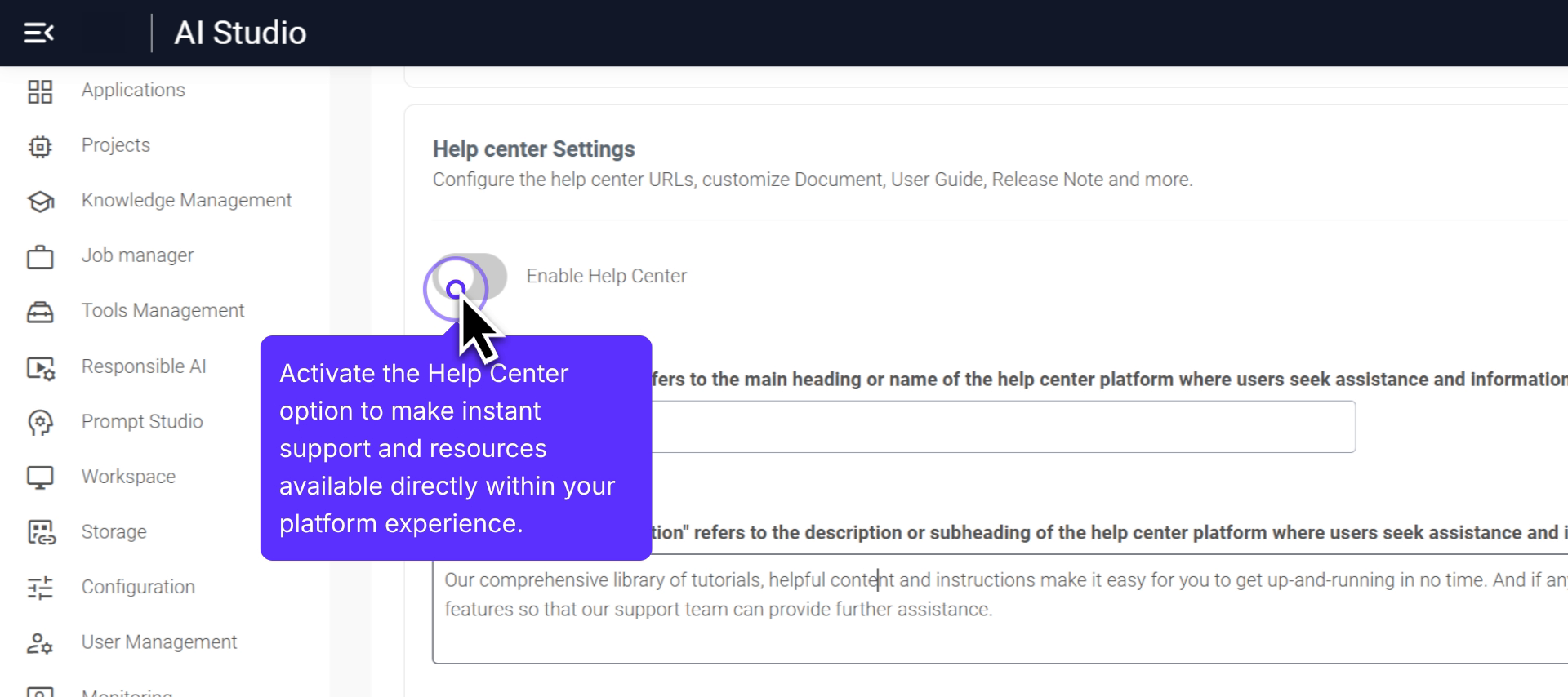Collapse the sidebar with the hamburger icon

[38, 33]
